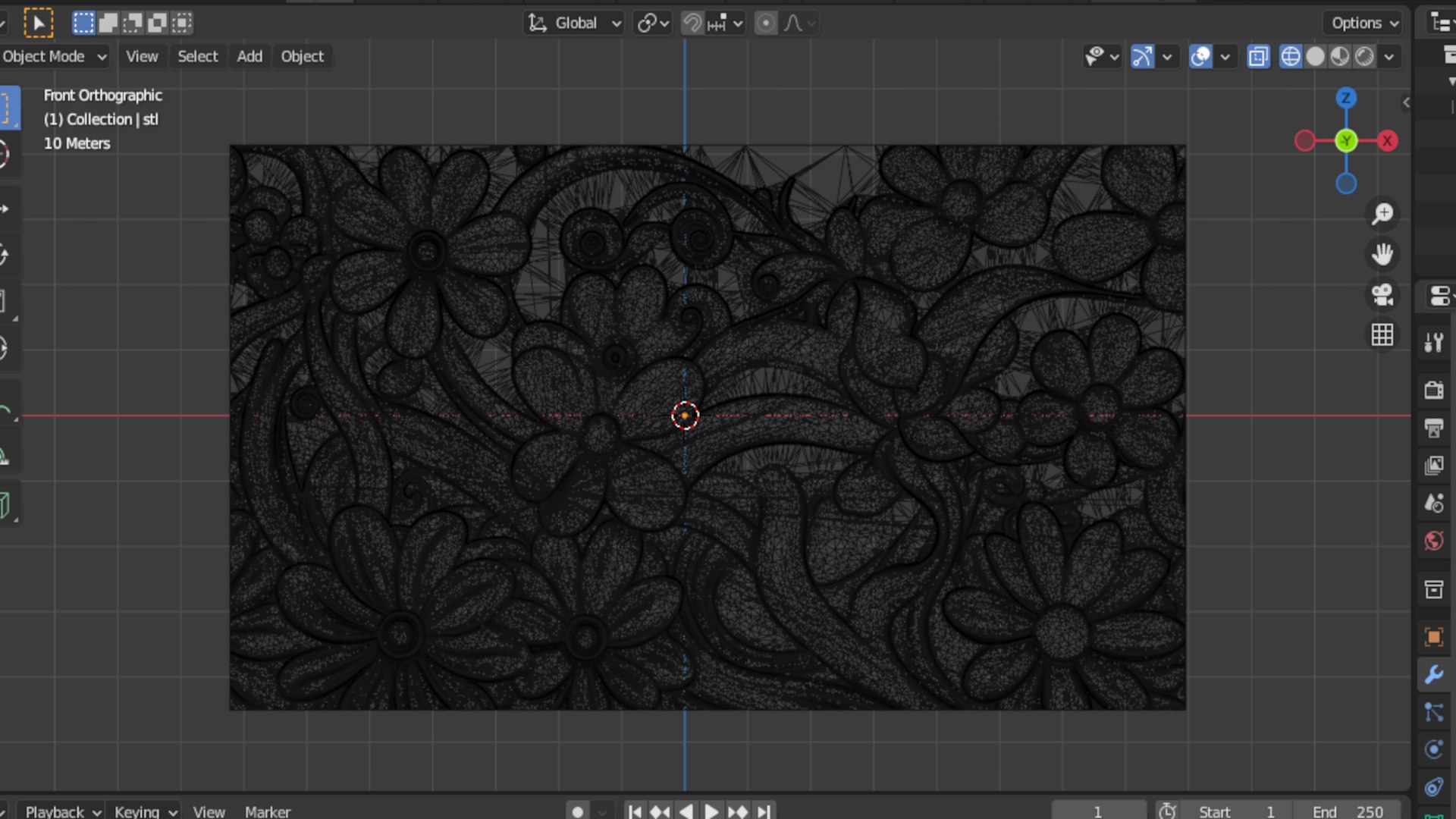This screenshot has width=1456, height=819.
Task: Choose the Extend Selection mode icon
Action: point(108,23)
